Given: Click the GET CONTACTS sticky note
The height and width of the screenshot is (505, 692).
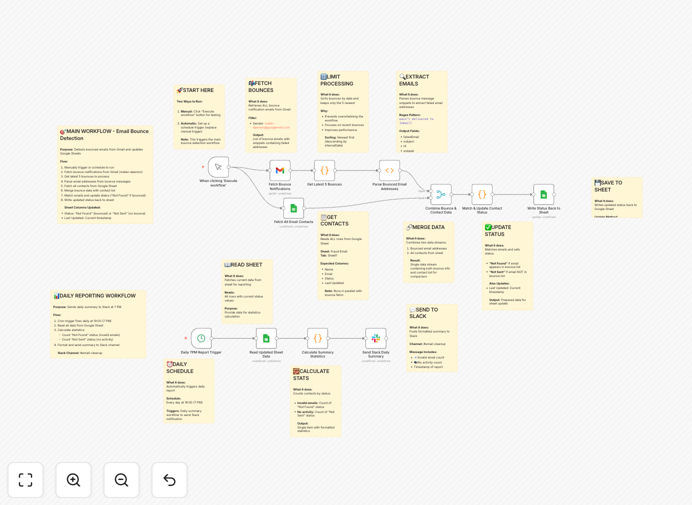Looking at the screenshot, I should pos(343,256).
